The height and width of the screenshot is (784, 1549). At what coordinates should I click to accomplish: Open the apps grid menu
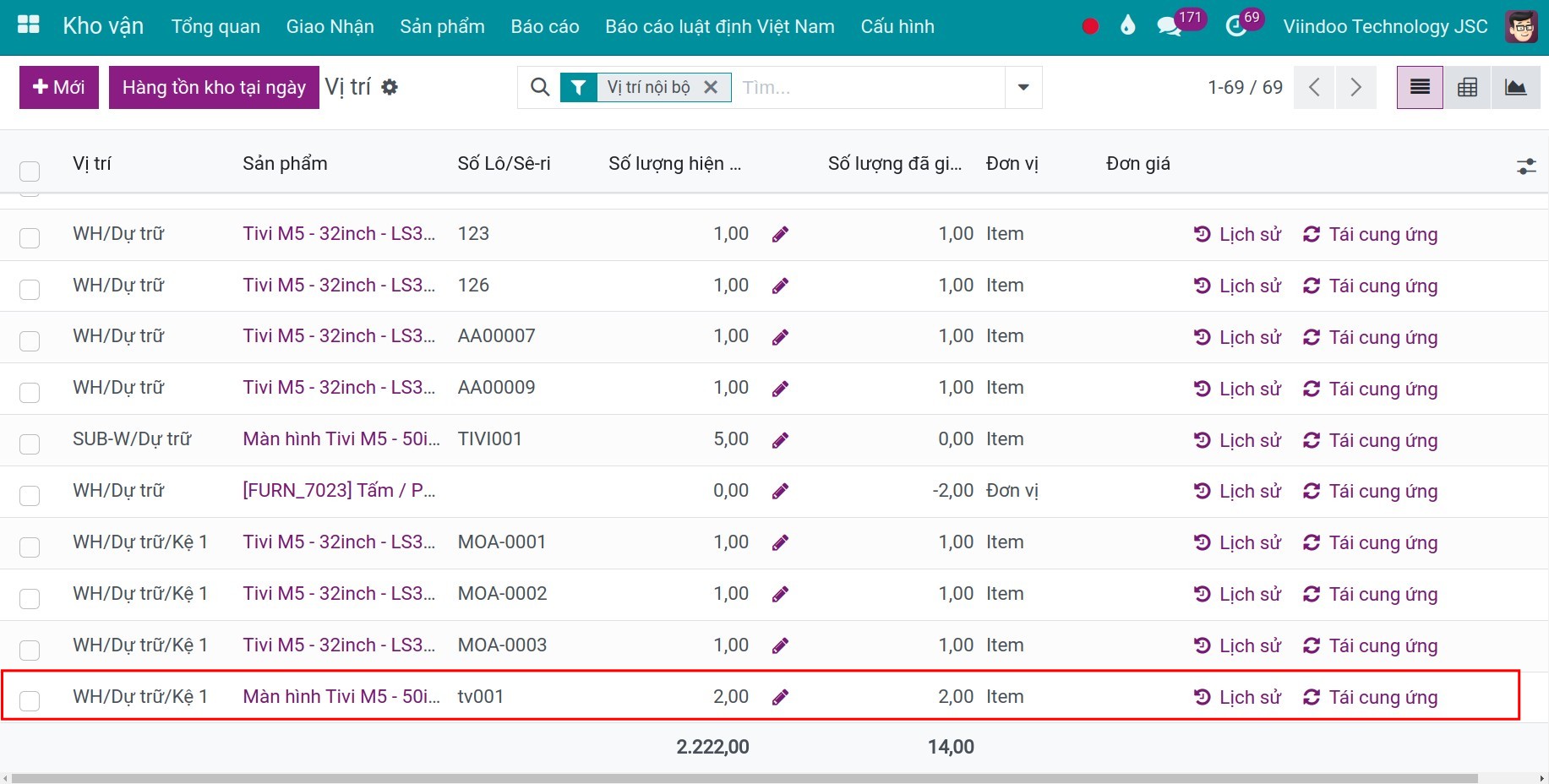tap(28, 24)
